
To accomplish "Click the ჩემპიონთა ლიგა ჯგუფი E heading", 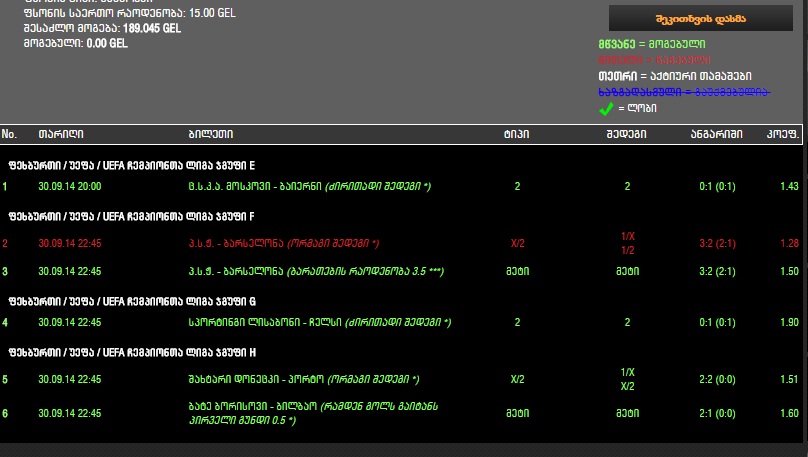I will (x=131, y=165).
